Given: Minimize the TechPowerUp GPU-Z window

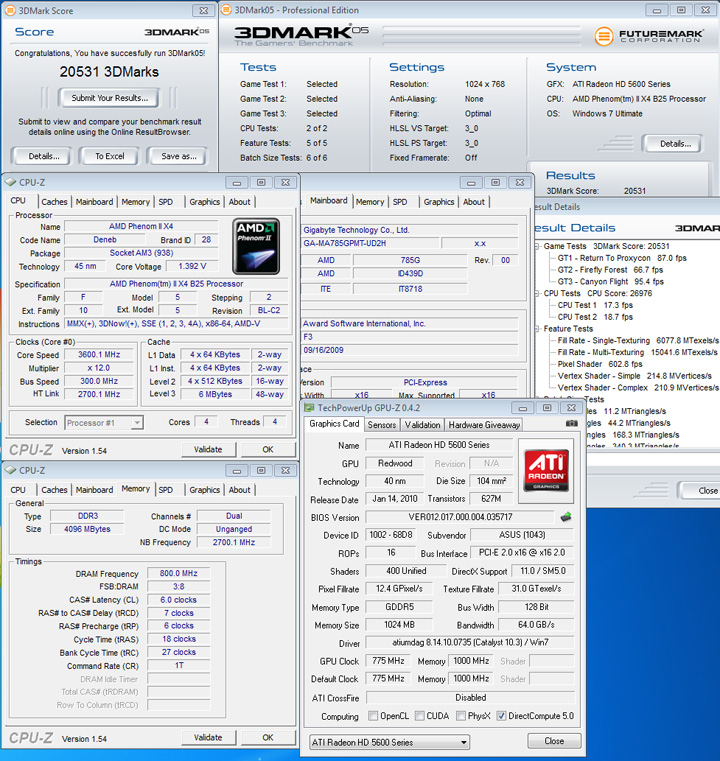Looking at the screenshot, I should (x=522, y=408).
